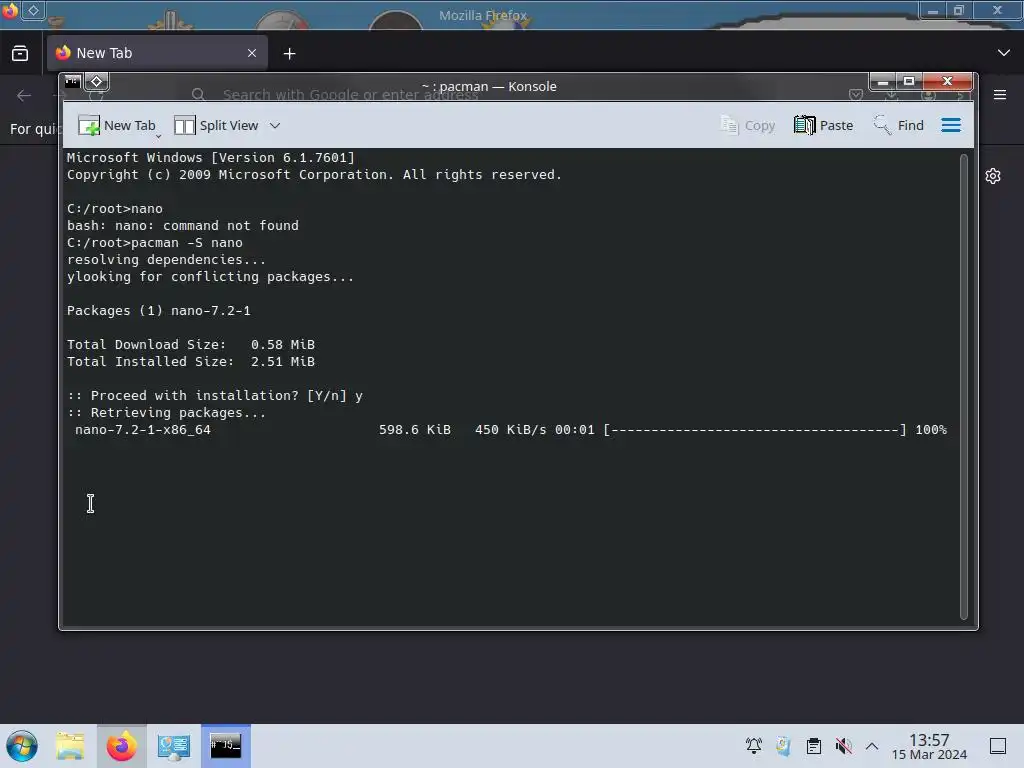Click 'Total Download Size' line
Screen dimensions: 1024x768
[191, 345]
